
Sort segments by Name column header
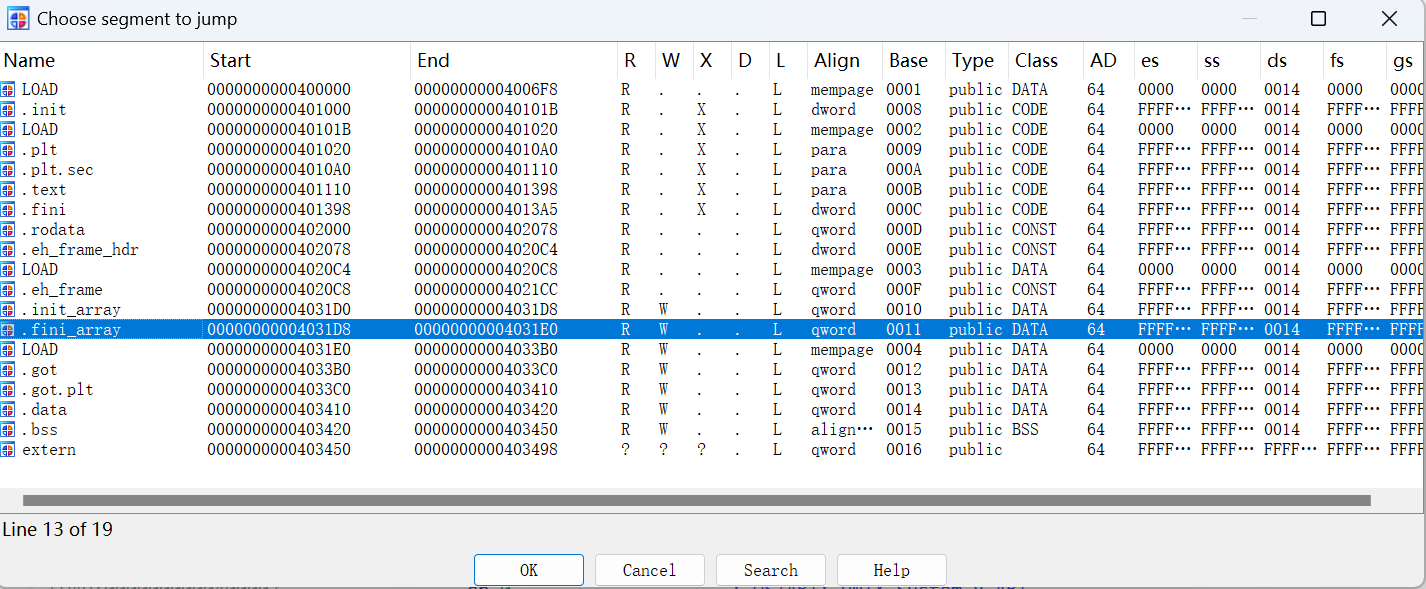[30, 61]
